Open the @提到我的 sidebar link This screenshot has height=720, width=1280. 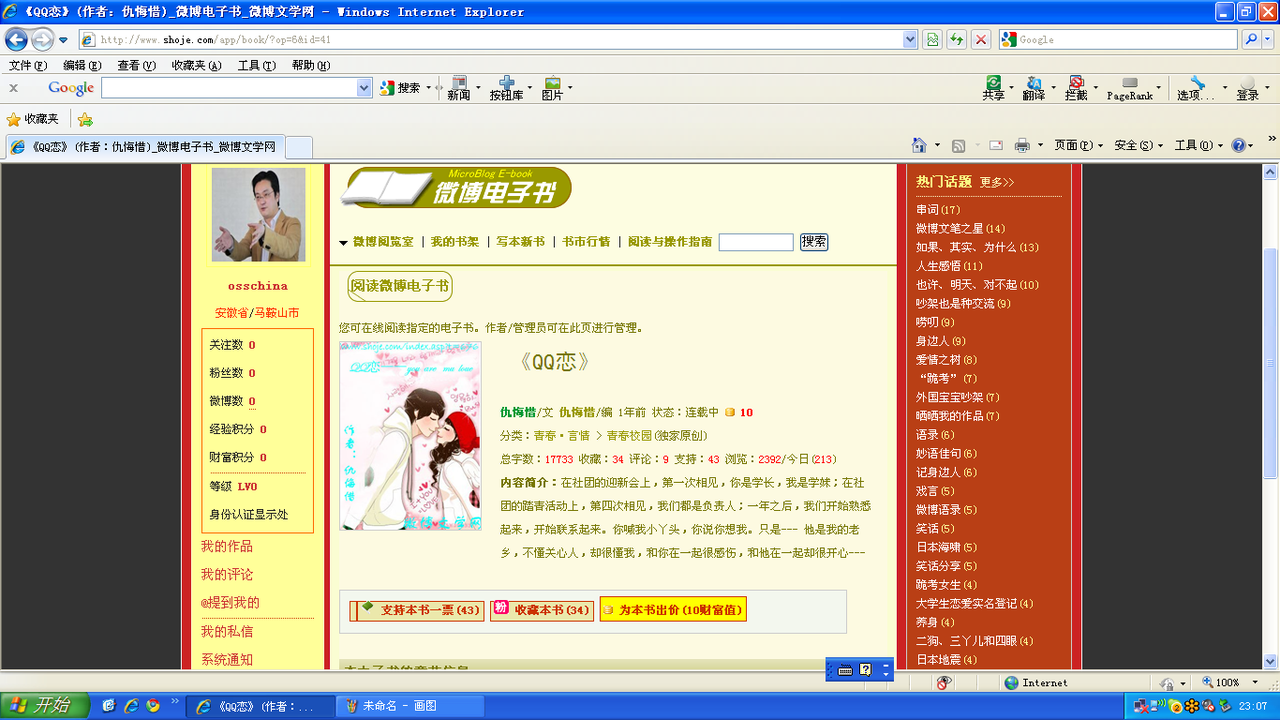point(230,602)
